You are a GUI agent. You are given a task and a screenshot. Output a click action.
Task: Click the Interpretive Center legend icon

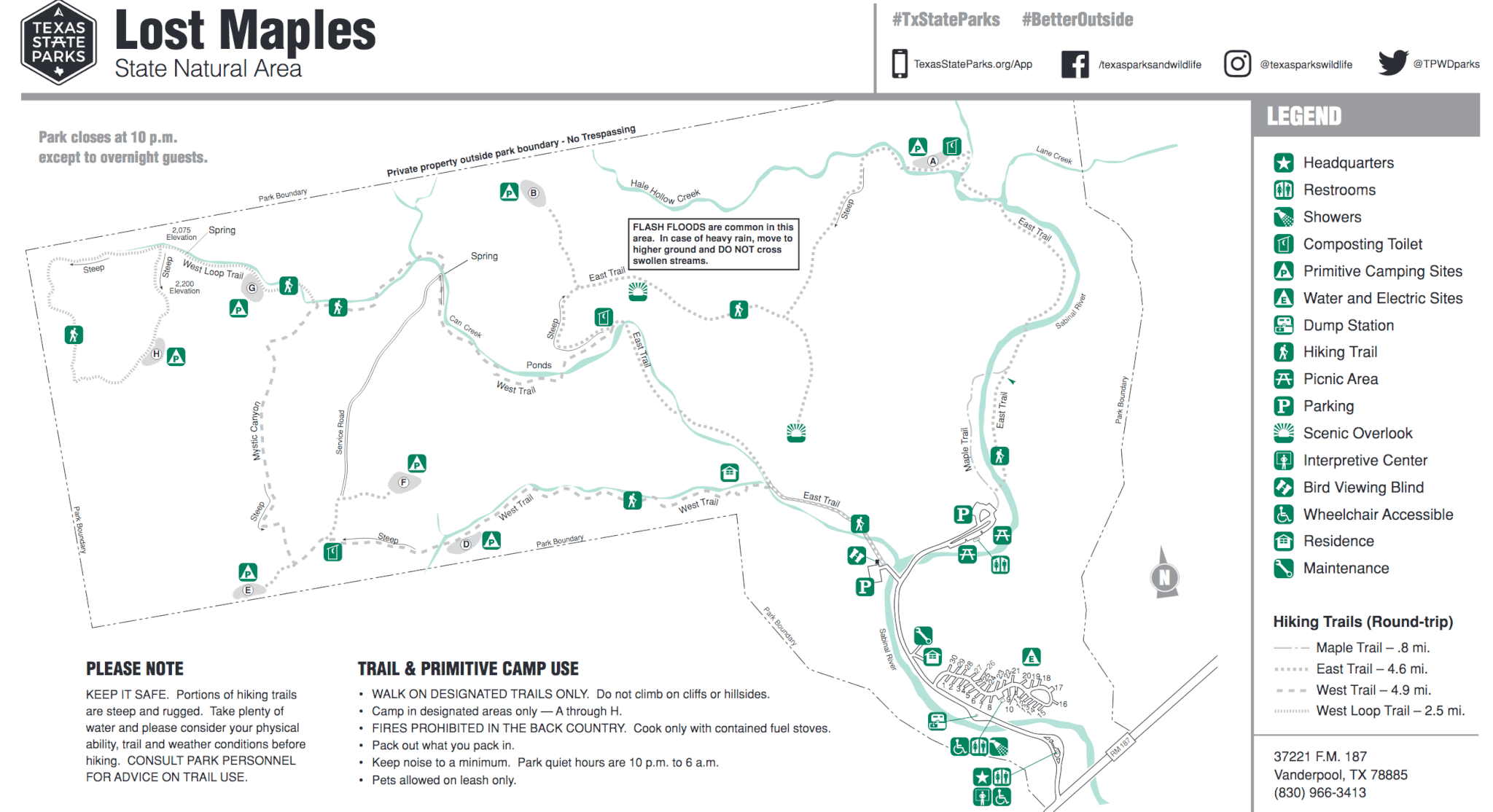(1284, 460)
